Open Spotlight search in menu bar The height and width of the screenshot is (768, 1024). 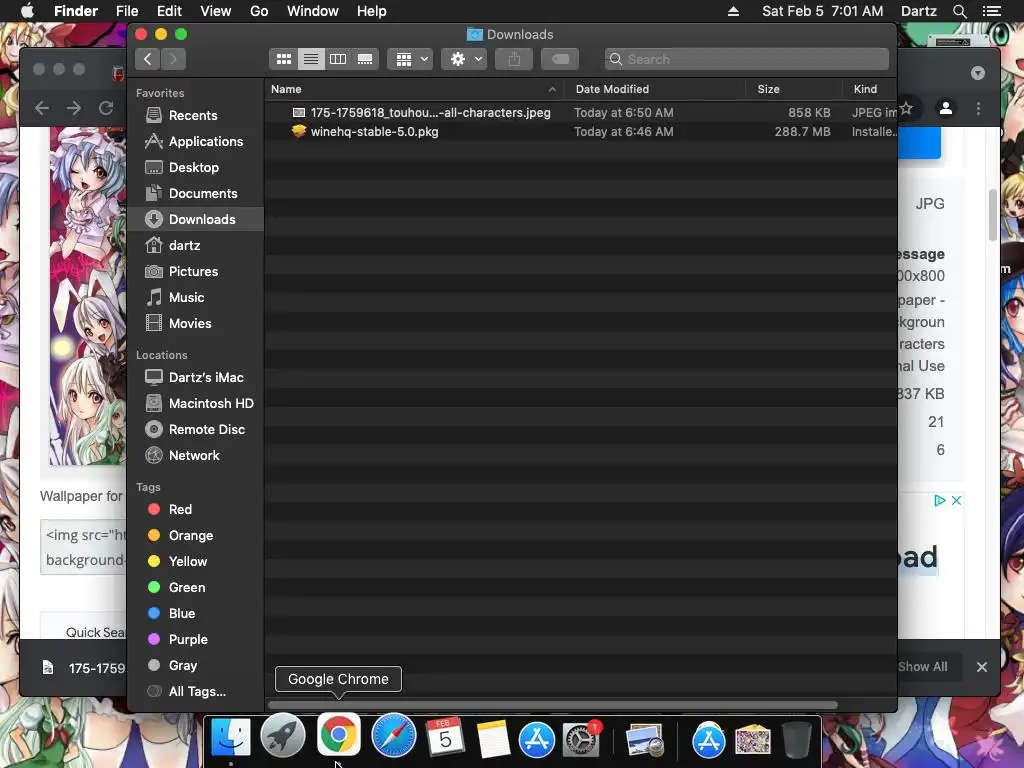959,11
